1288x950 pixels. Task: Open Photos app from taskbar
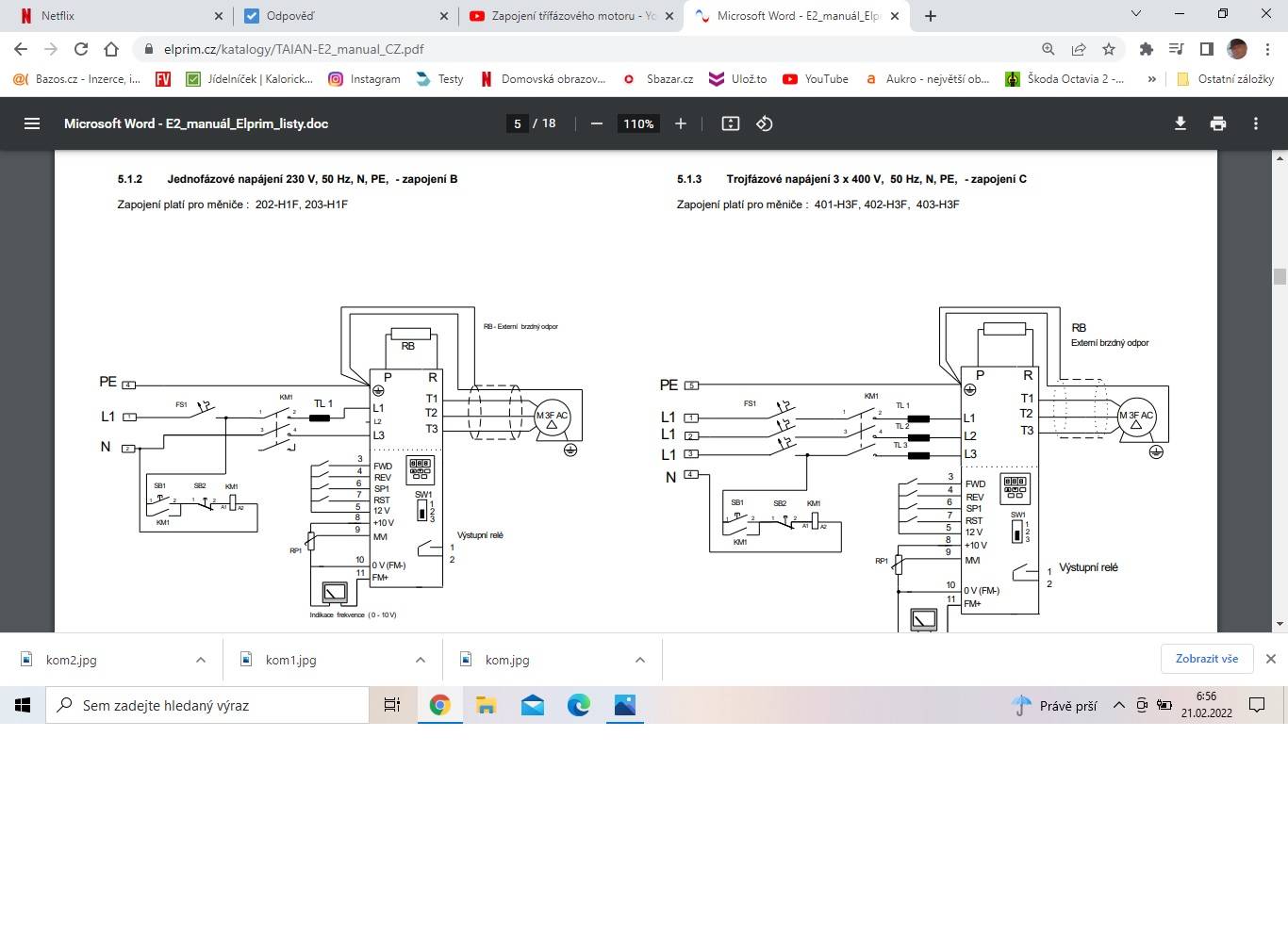click(624, 705)
